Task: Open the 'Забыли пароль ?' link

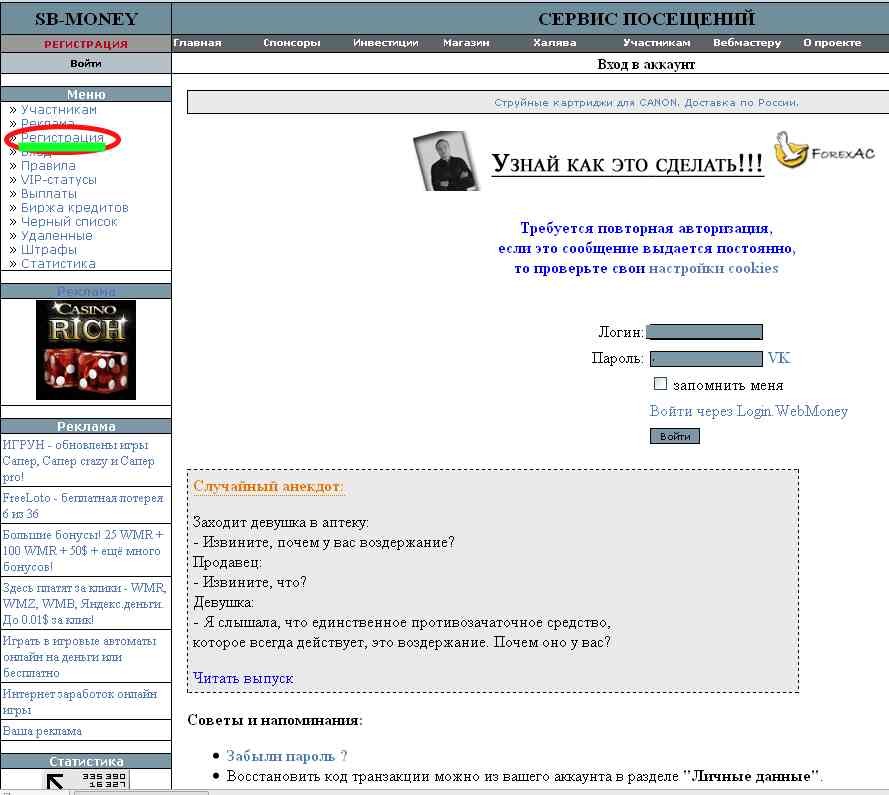Action: [x=286, y=756]
